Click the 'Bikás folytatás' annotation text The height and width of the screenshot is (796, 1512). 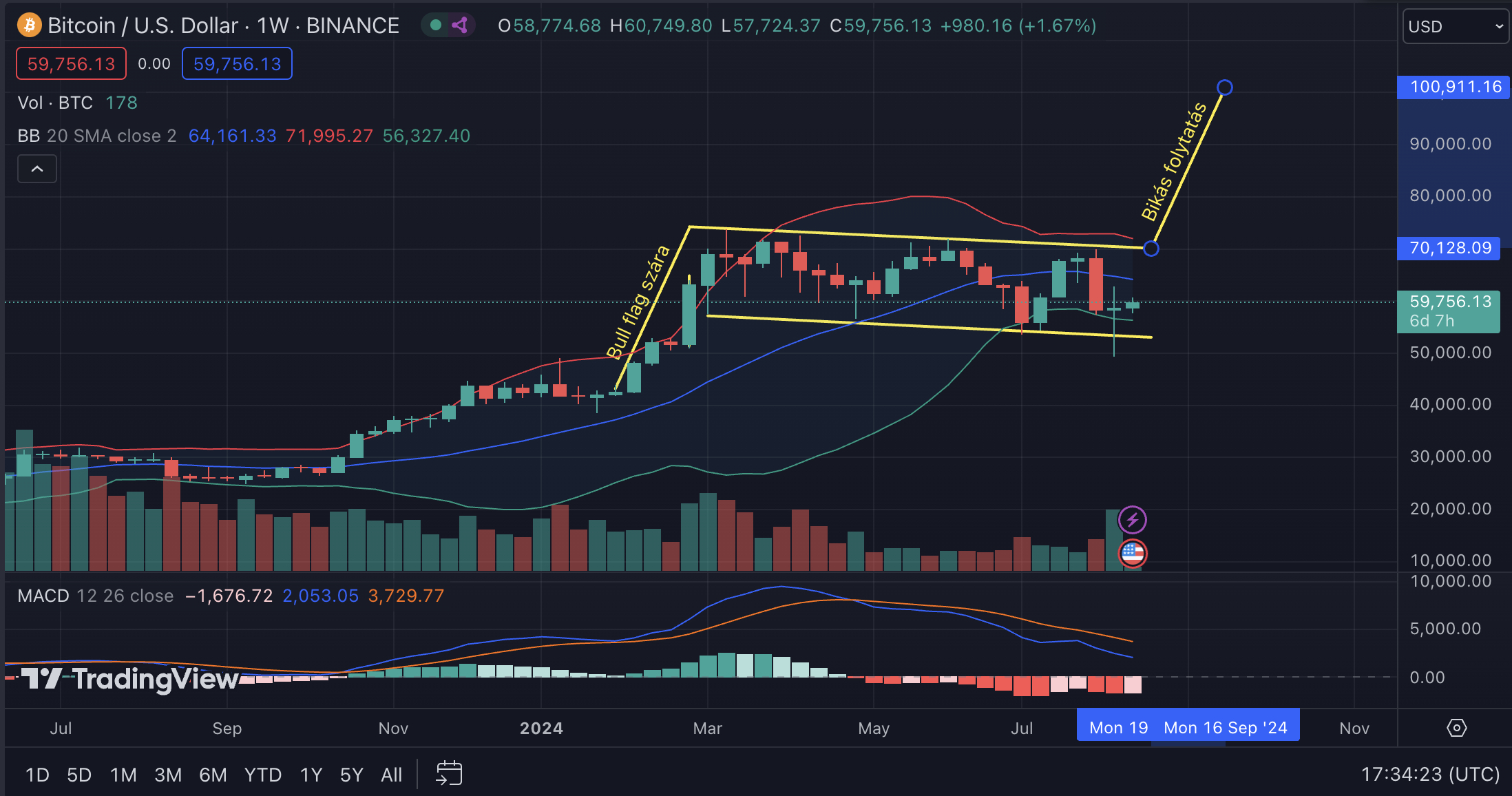[x=1174, y=161]
